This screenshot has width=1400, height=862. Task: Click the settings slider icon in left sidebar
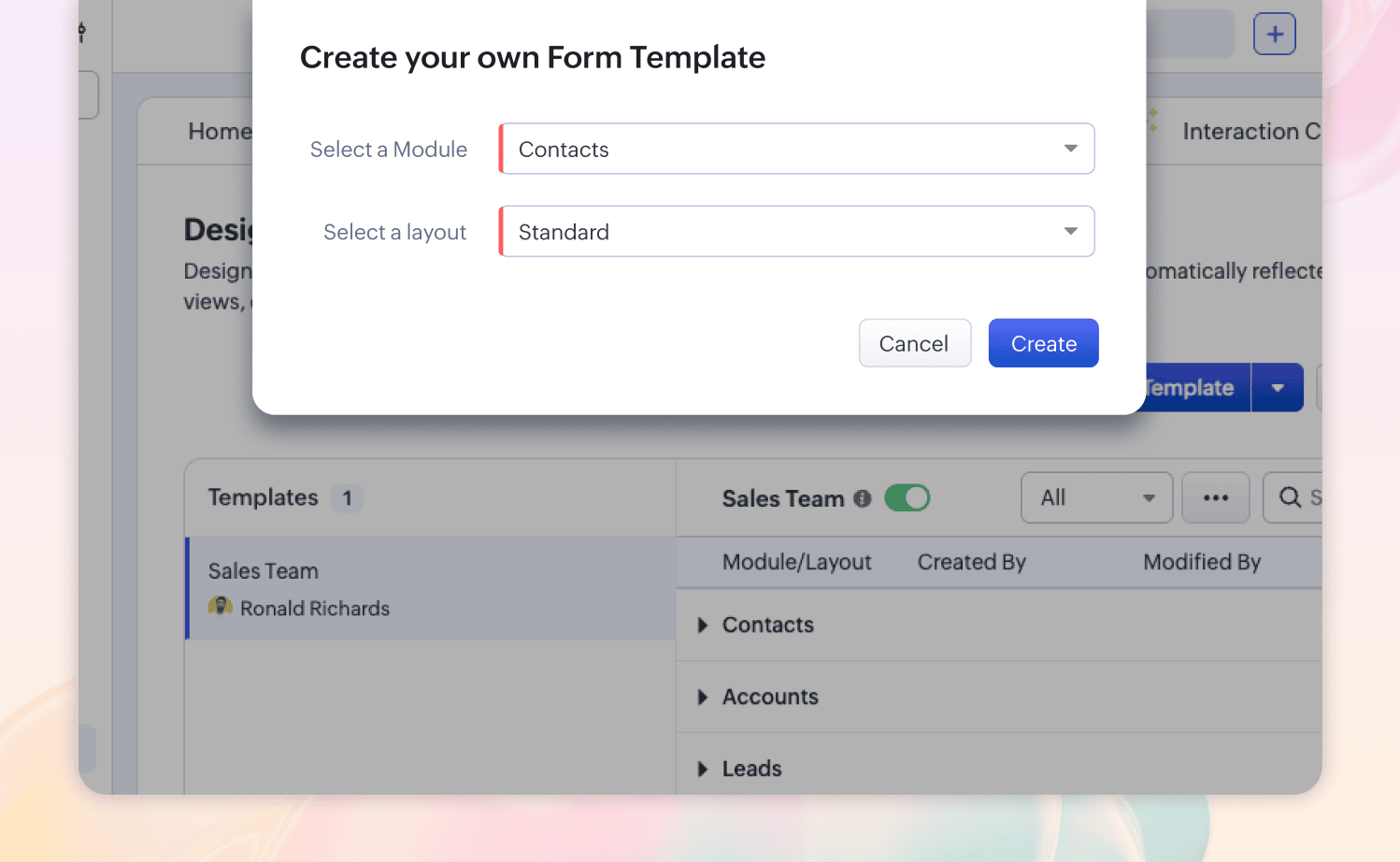82,33
